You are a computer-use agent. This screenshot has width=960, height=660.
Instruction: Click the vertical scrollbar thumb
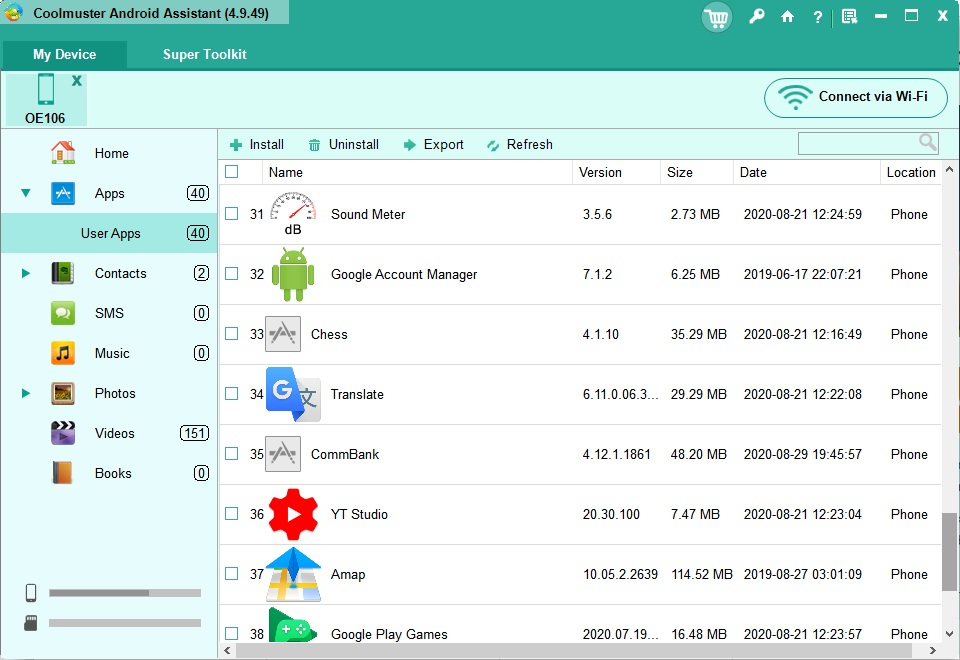tap(950, 552)
